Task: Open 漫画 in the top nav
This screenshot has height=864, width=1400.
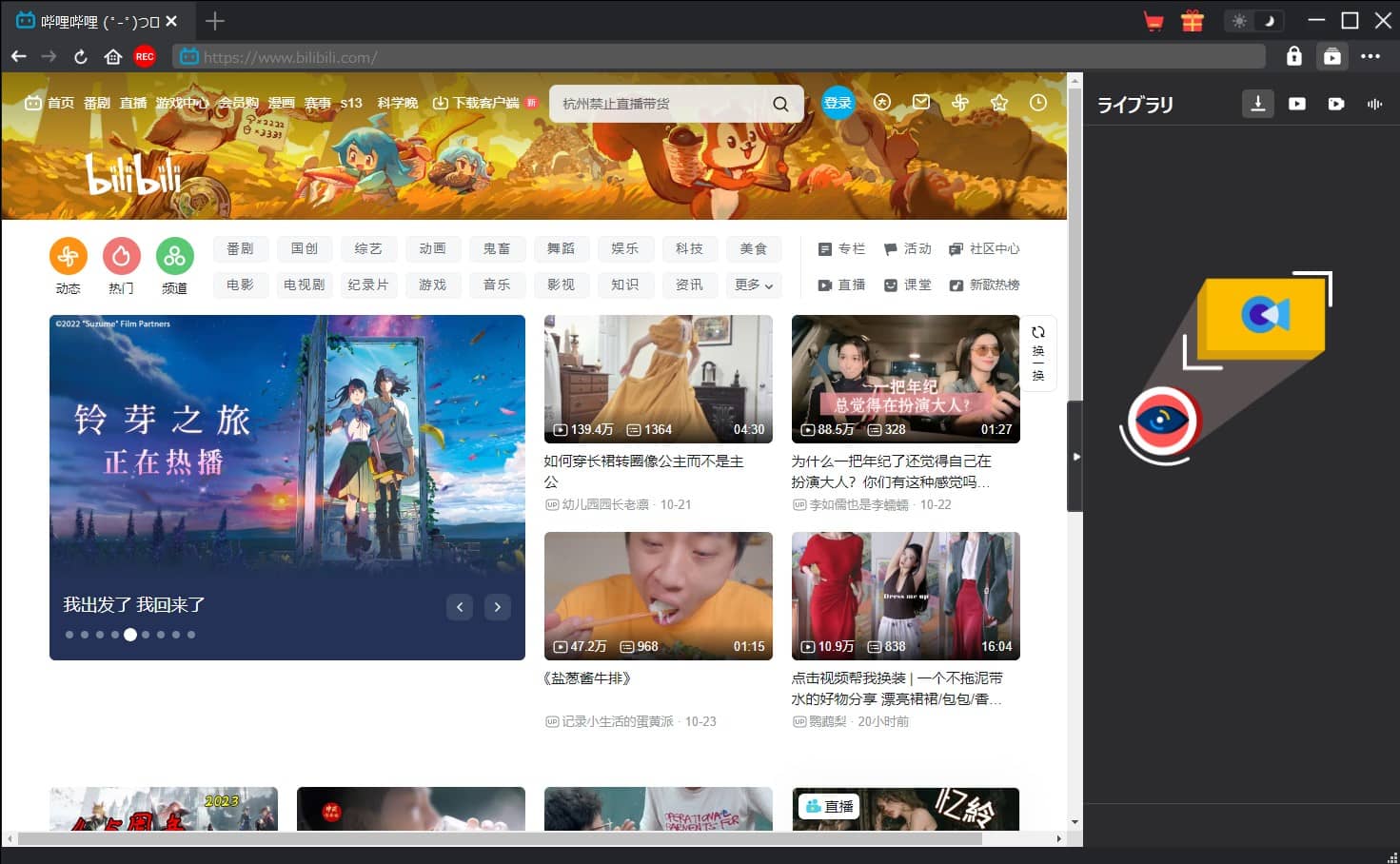Action: [282, 103]
